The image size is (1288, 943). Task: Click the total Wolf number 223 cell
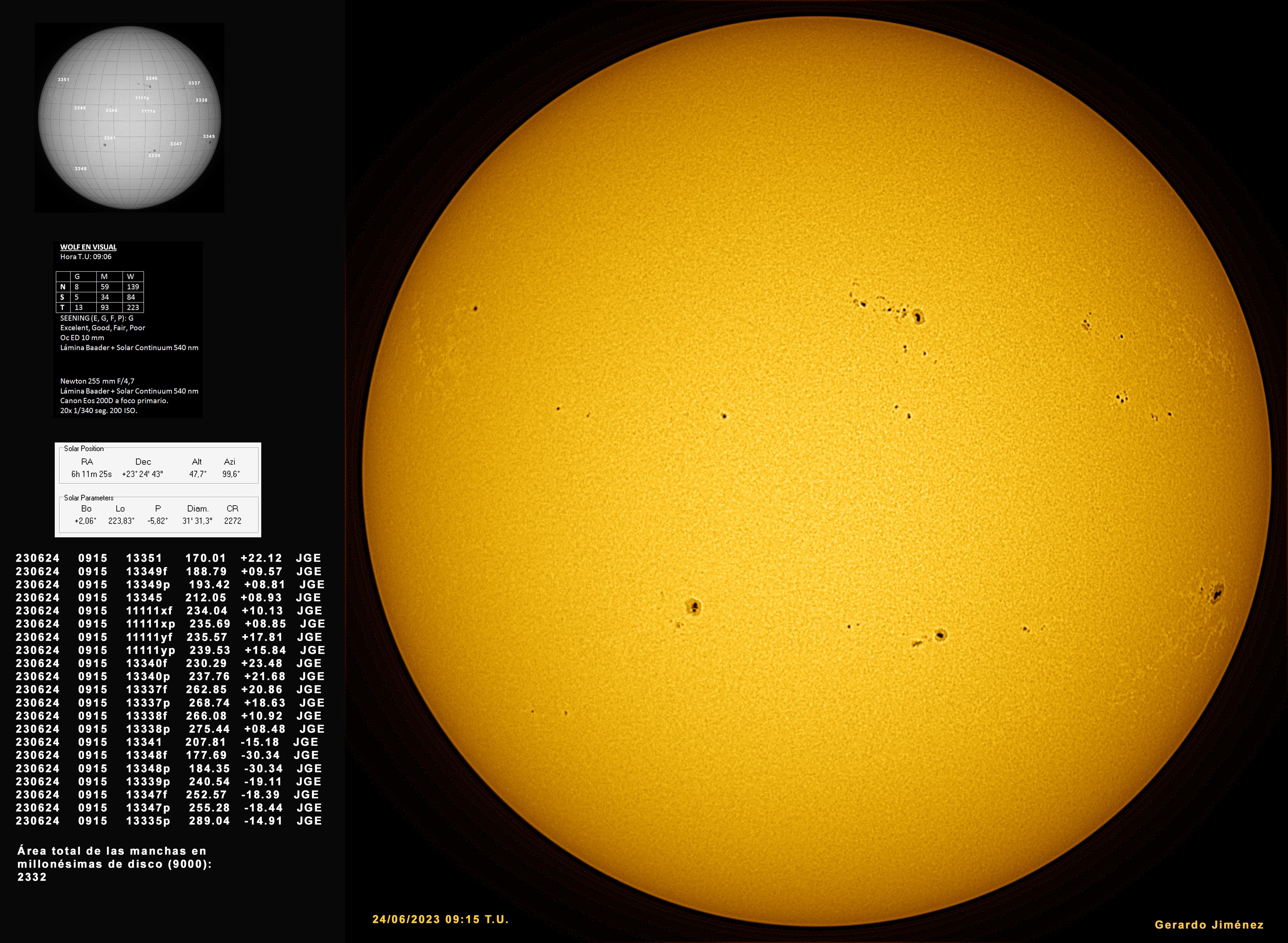[x=133, y=307]
